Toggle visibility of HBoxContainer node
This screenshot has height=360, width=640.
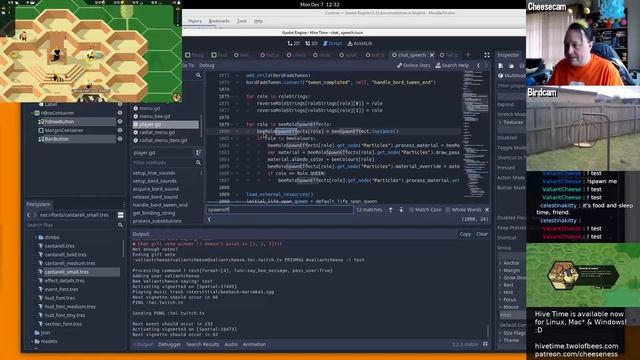coord(120,113)
